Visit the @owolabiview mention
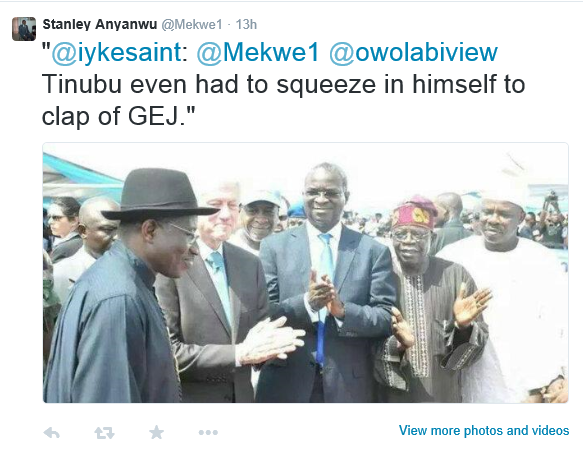This screenshot has width=583, height=452. [413, 52]
